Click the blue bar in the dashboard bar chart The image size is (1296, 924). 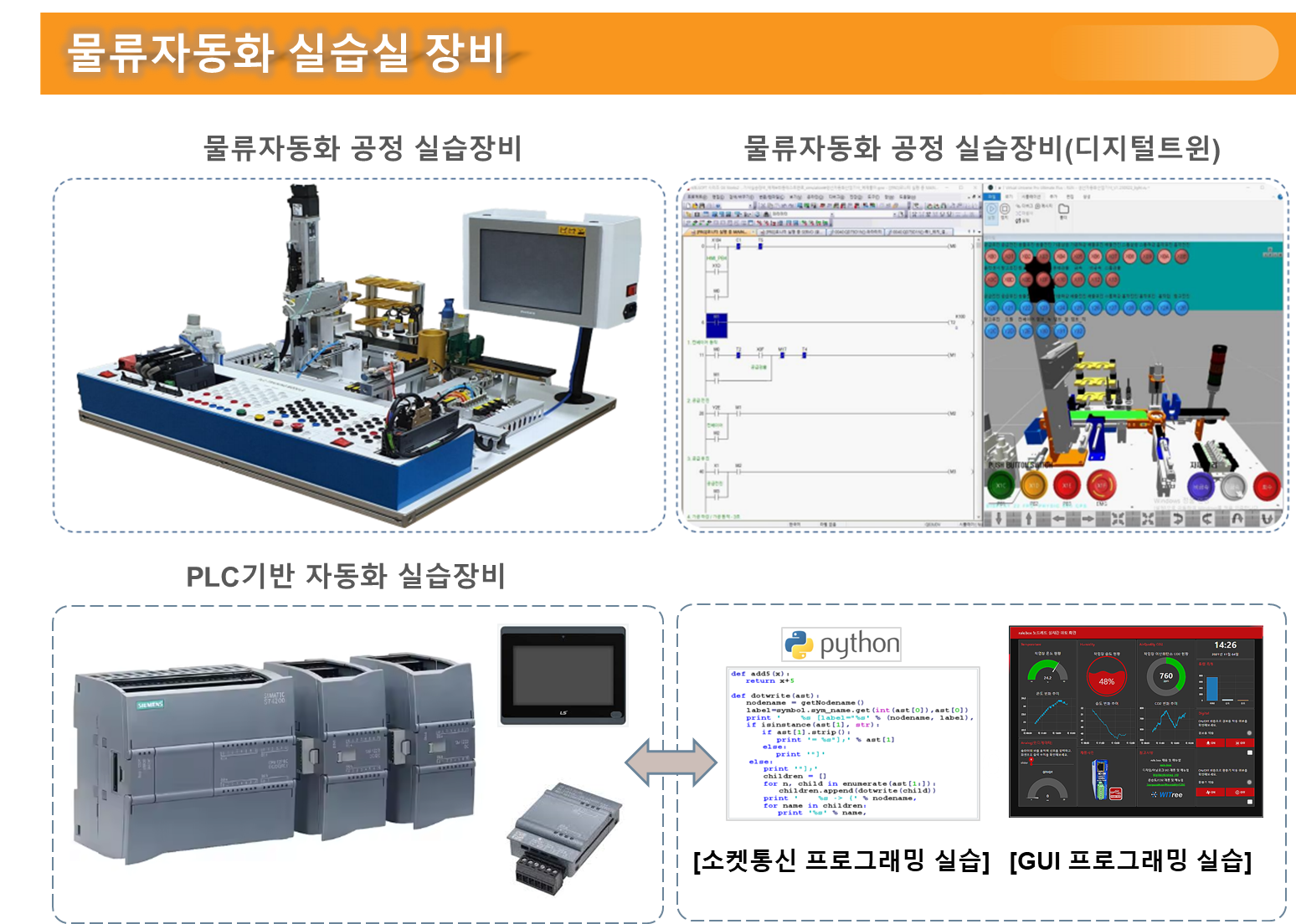pyautogui.click(x=1212, y=689)
